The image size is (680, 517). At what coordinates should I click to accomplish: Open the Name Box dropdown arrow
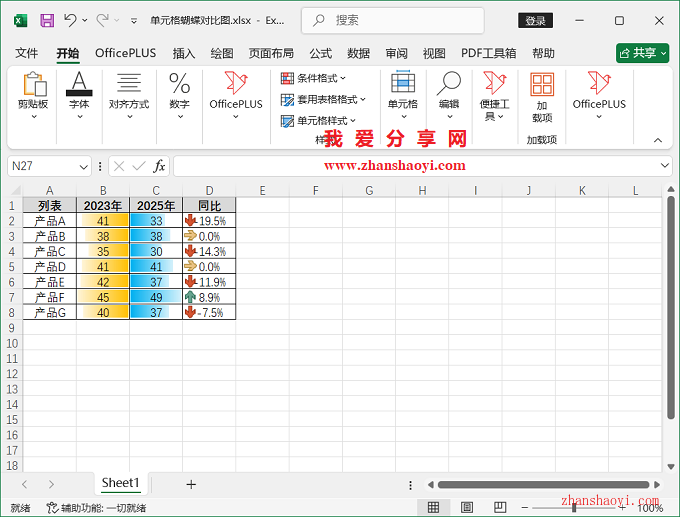tap(84, 166)
